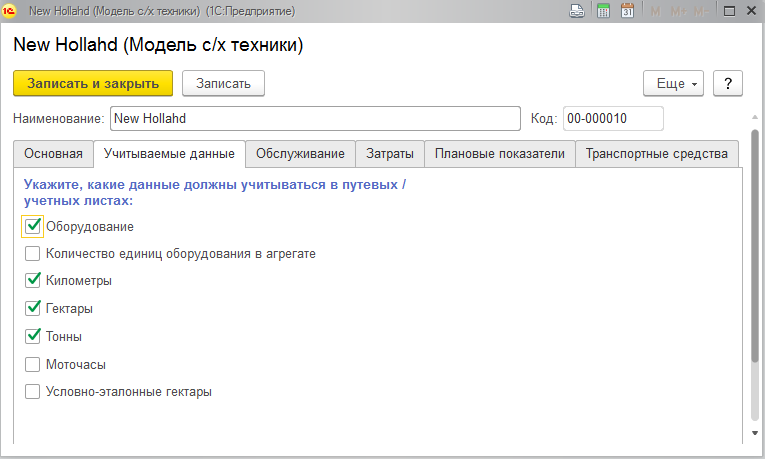Enable the Моточасы checkbox
This screenshot has width=765, height=459.
pyautogui.click(x=32, y=364)
